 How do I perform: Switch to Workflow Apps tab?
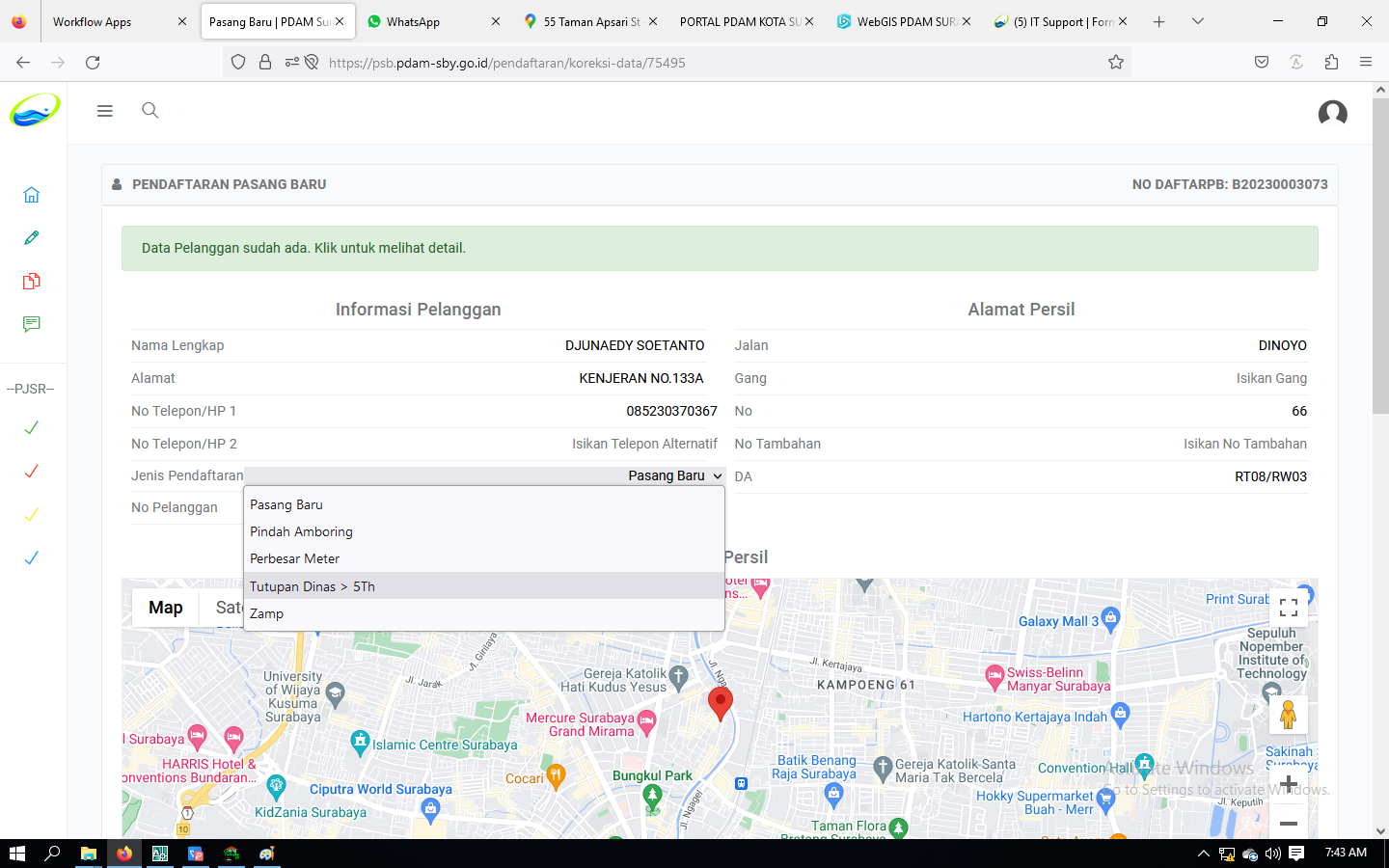pos(119,21)
